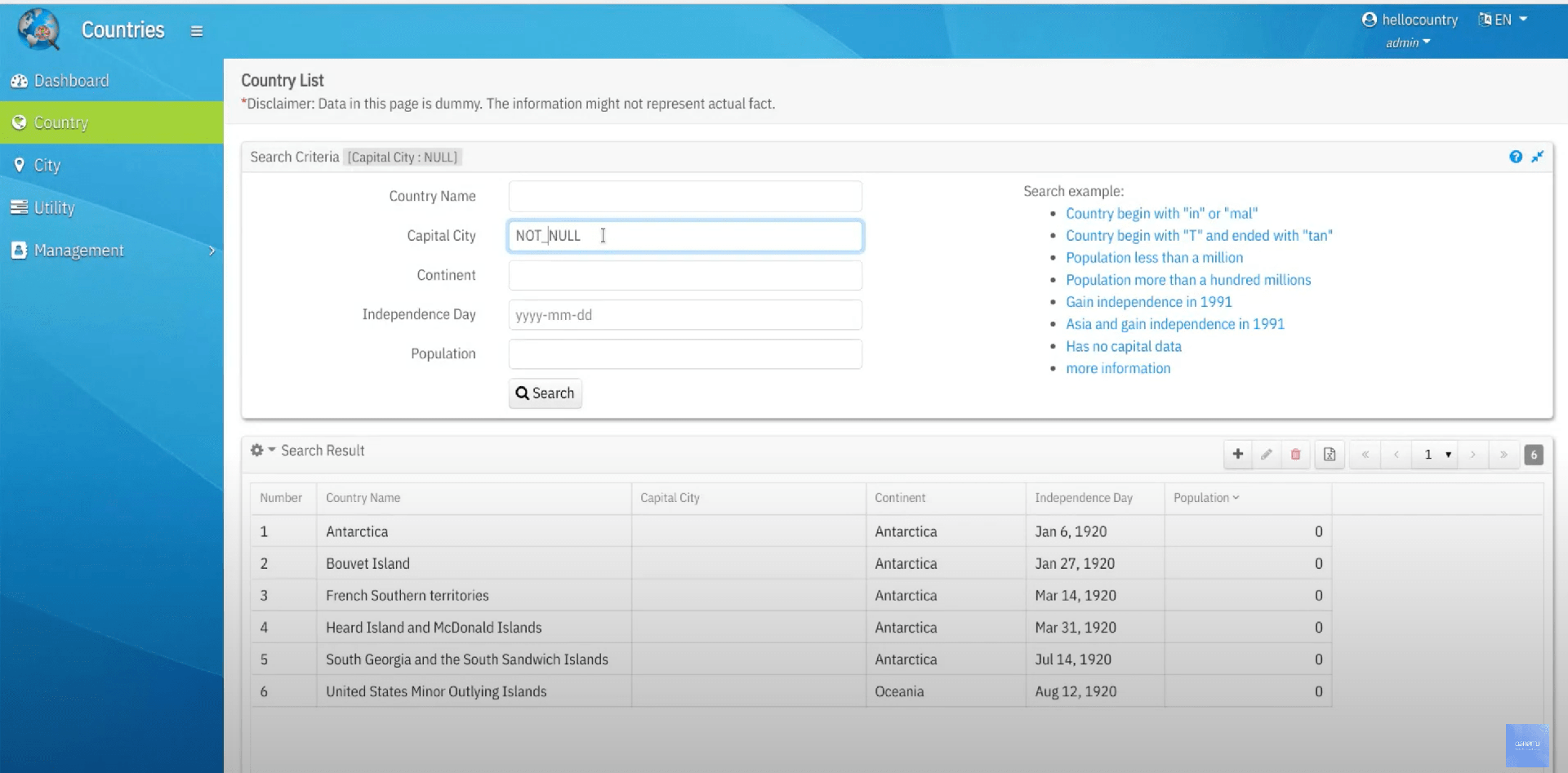This screenshot has height=773, width=1568.
Task: Open example: begin with "T" ended with "tan"
Action: coord(1199,235)
